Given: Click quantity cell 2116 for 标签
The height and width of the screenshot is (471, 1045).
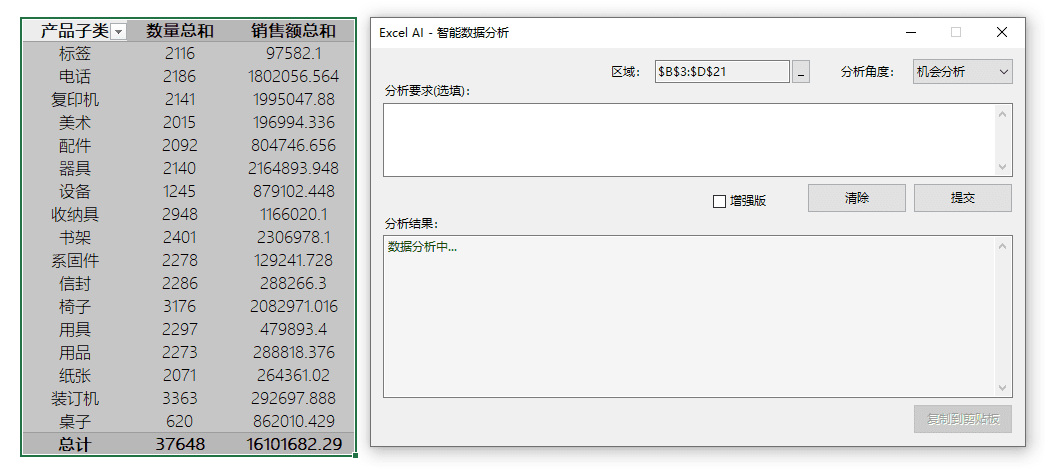Looking at the screenshot, I should [x=180, y=53].
